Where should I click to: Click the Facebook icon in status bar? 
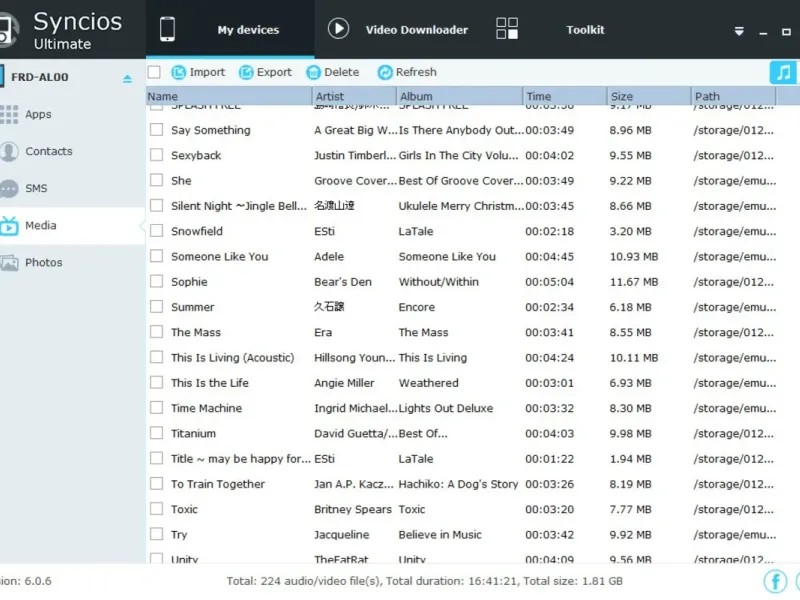776,581
